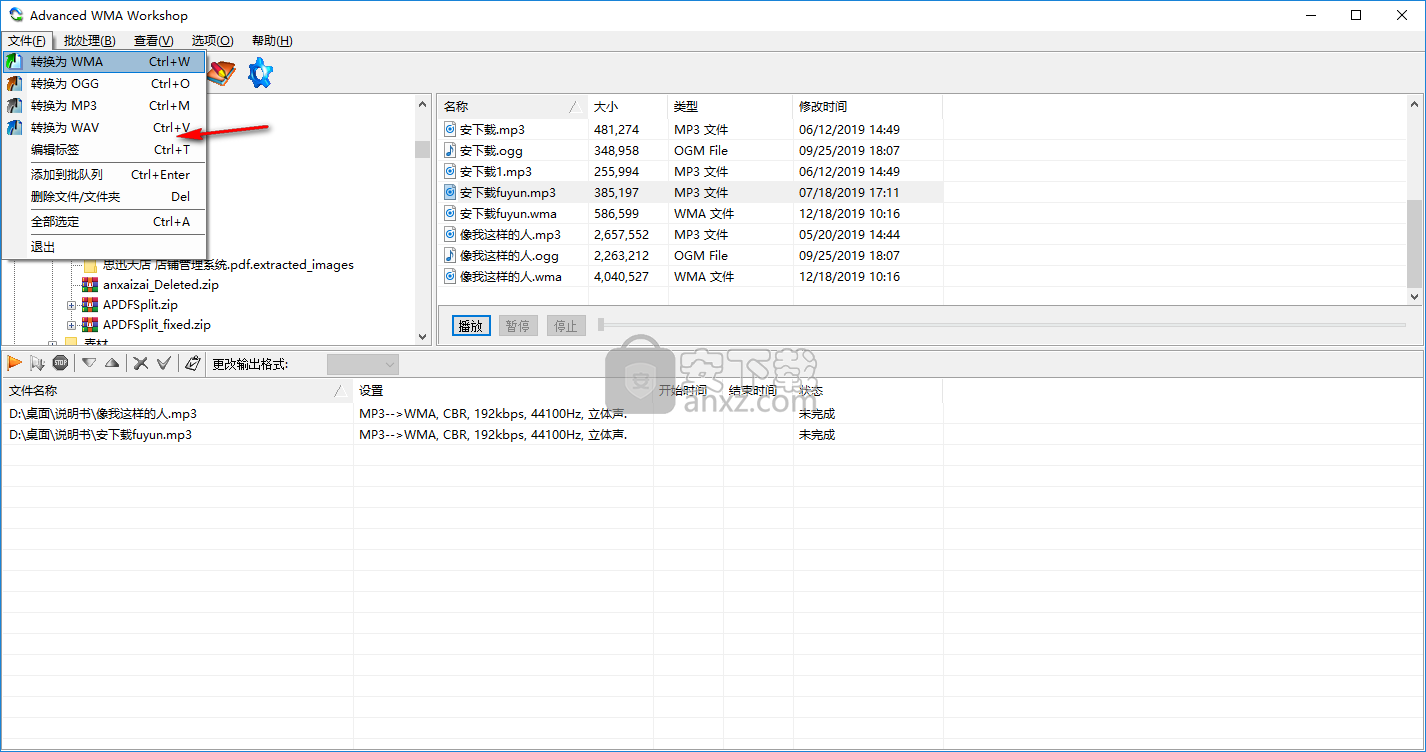The height and width of the screenshot is (752, 1426).
Task: Move queue item up with up-triangle icon
Action: 112,363
